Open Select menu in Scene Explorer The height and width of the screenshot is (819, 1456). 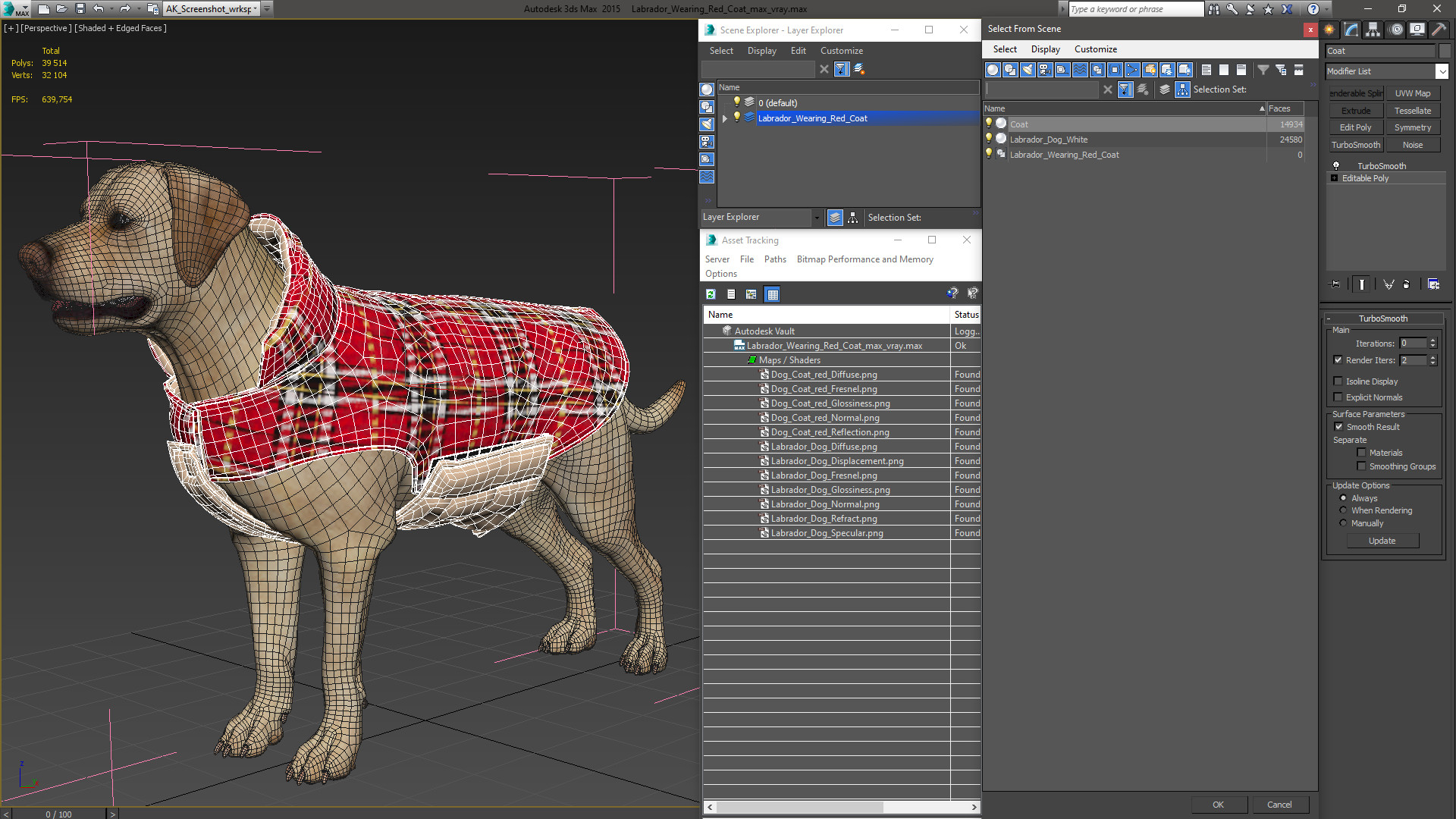[721, 51]
